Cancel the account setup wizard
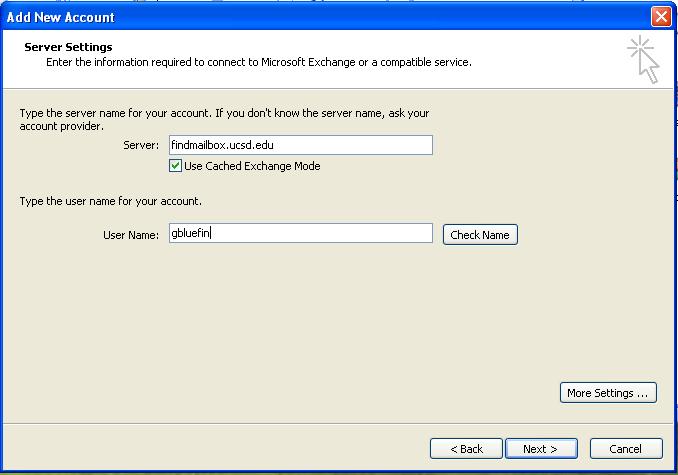 point(626,449)
